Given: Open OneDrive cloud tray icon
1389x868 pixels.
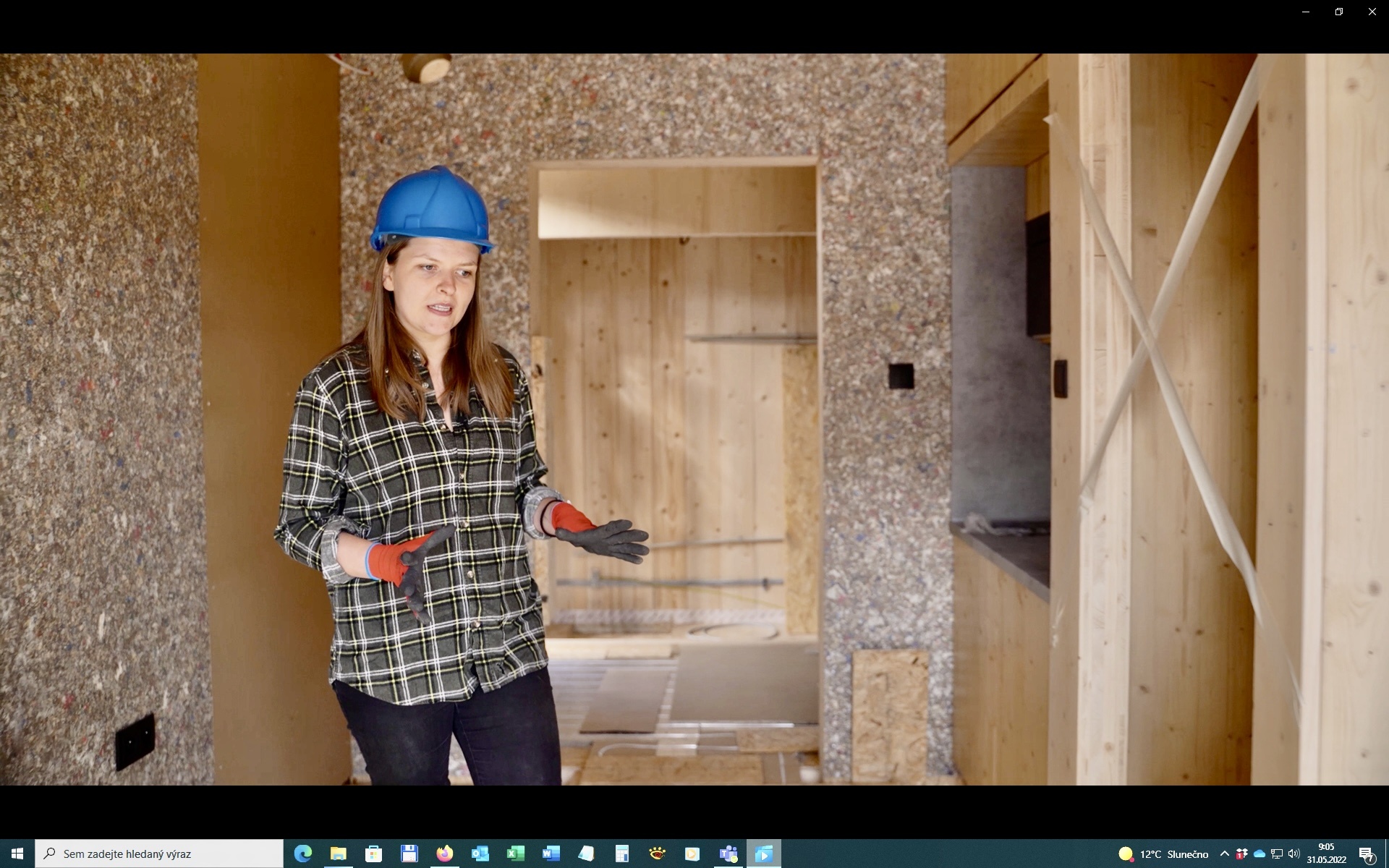Looking at the screenshot, I should (x=1260, y=854).
